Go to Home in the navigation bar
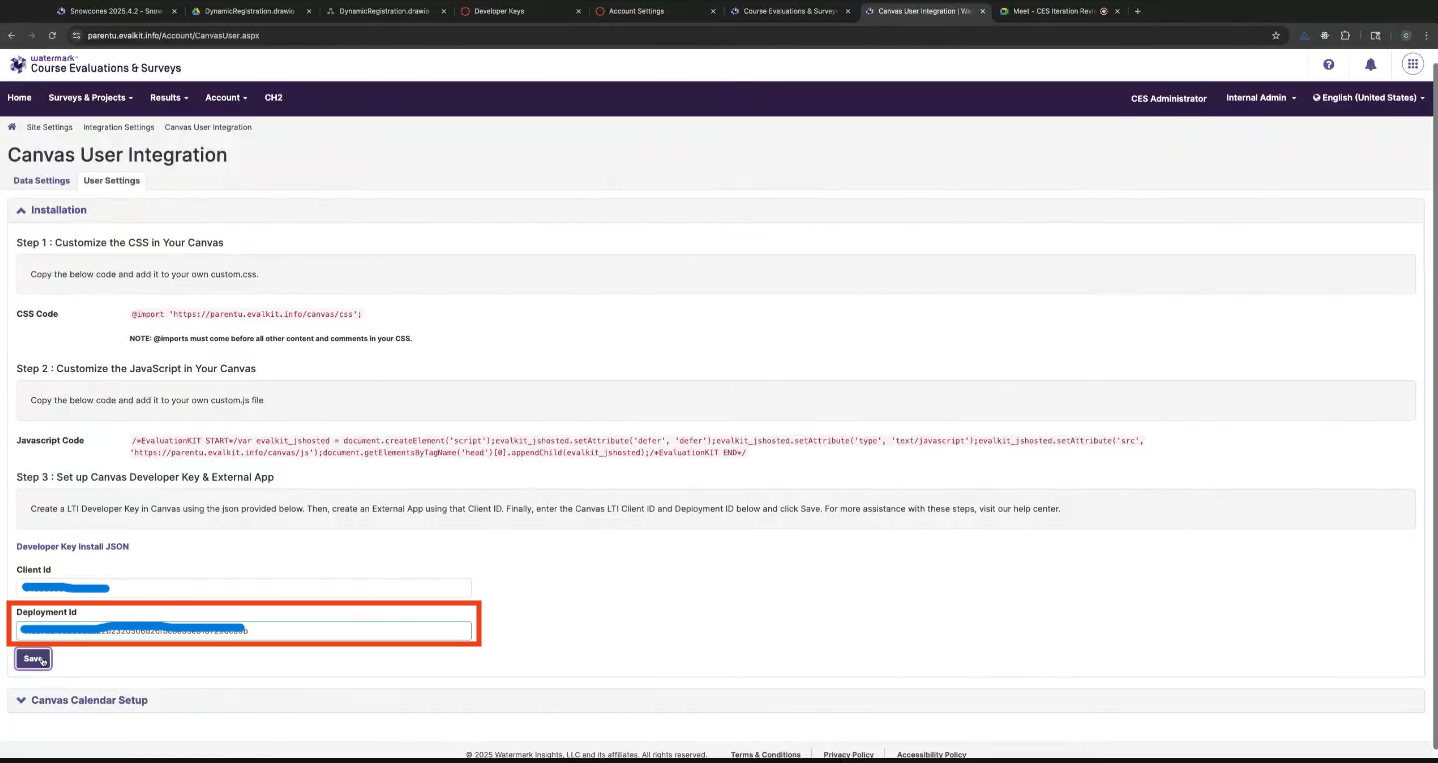 coord(19,98)
